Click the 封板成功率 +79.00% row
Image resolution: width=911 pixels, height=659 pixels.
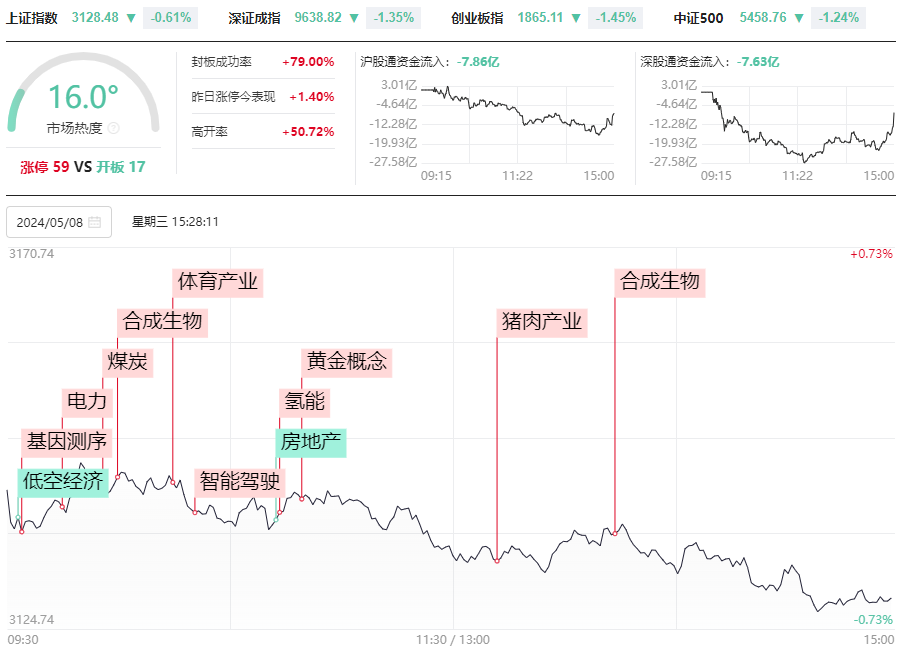pos(263,62)
